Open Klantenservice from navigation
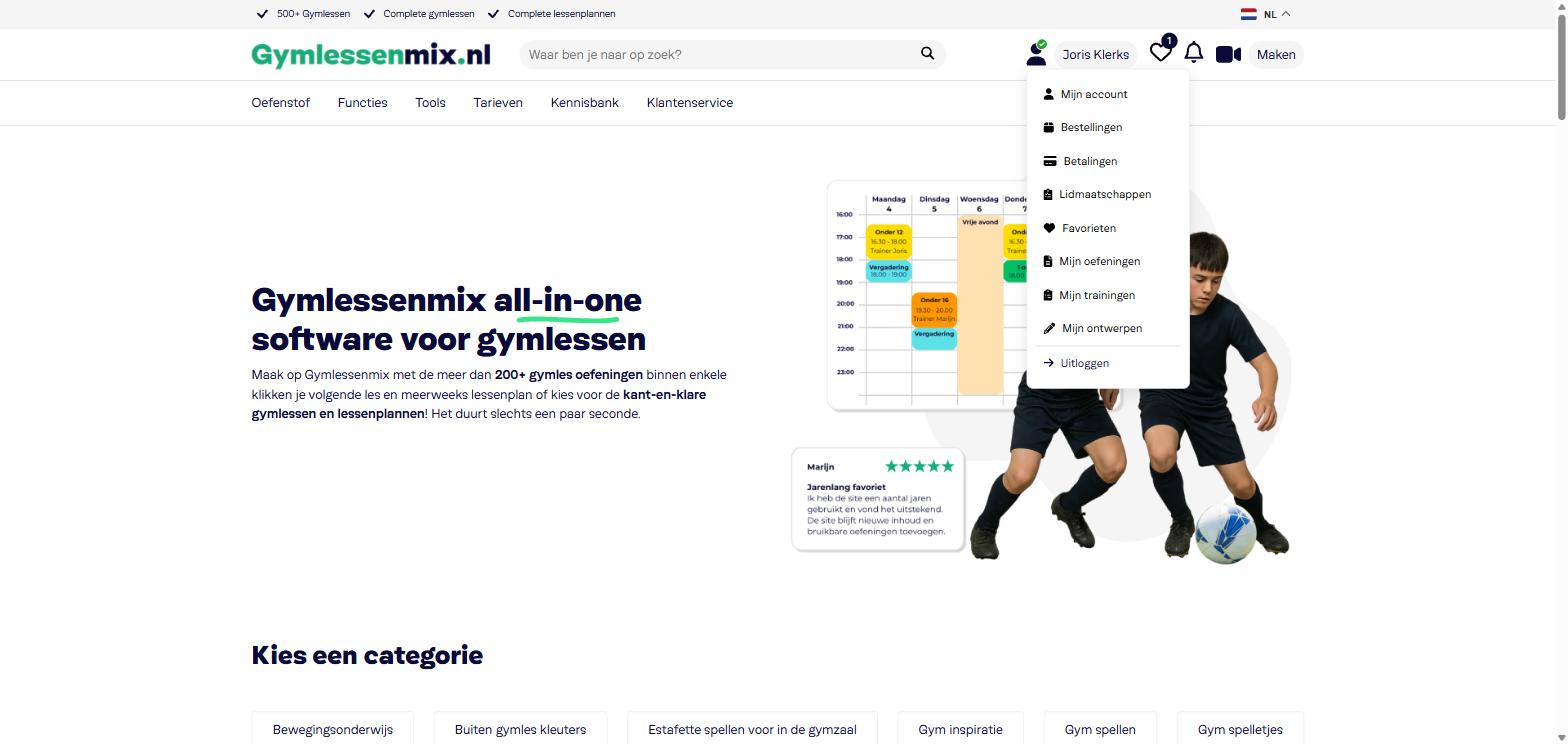Image resolution: width=1568 pixels, height=744 pixels. tap(690, 103)
